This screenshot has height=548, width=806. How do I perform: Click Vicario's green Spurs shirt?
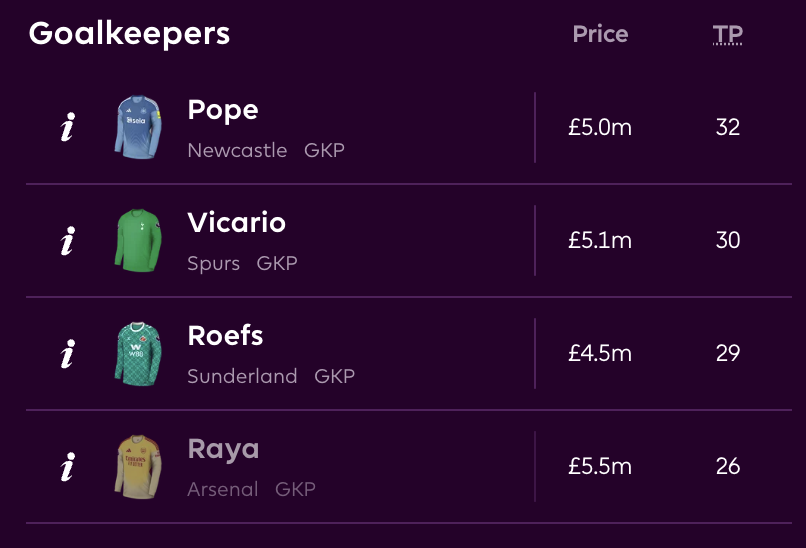[x=135, y=240]
